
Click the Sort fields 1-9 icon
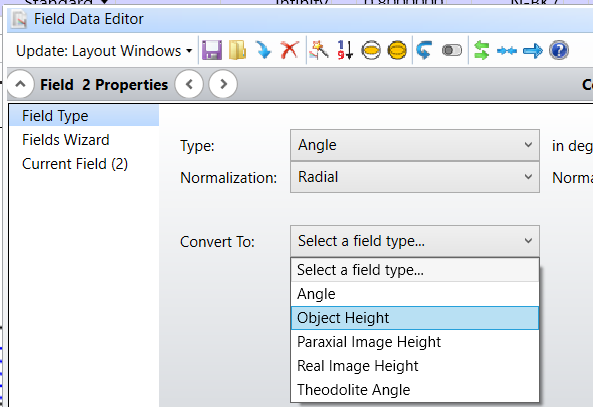point(345,50)
